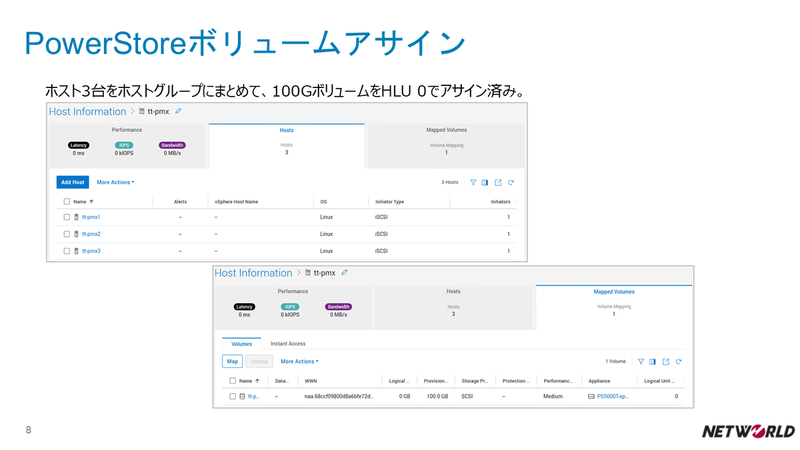Click the host group icon in upper breadcrumb

click(x=142, y=111)
